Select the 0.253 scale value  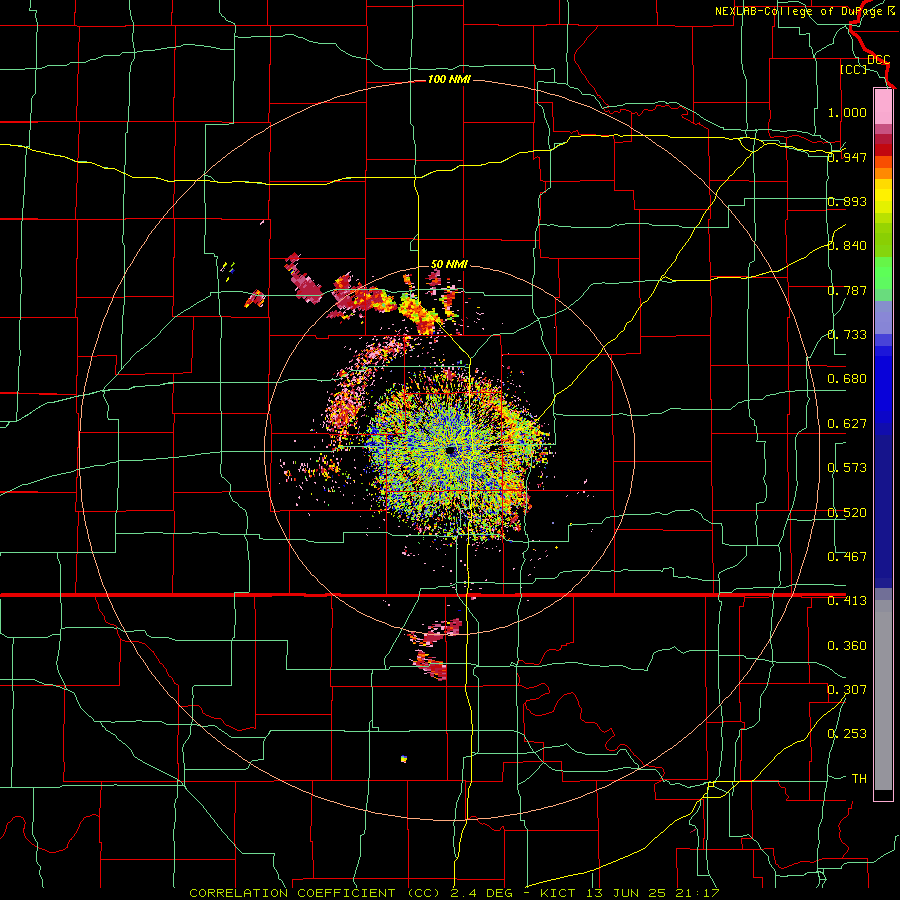tap(847, 734)
